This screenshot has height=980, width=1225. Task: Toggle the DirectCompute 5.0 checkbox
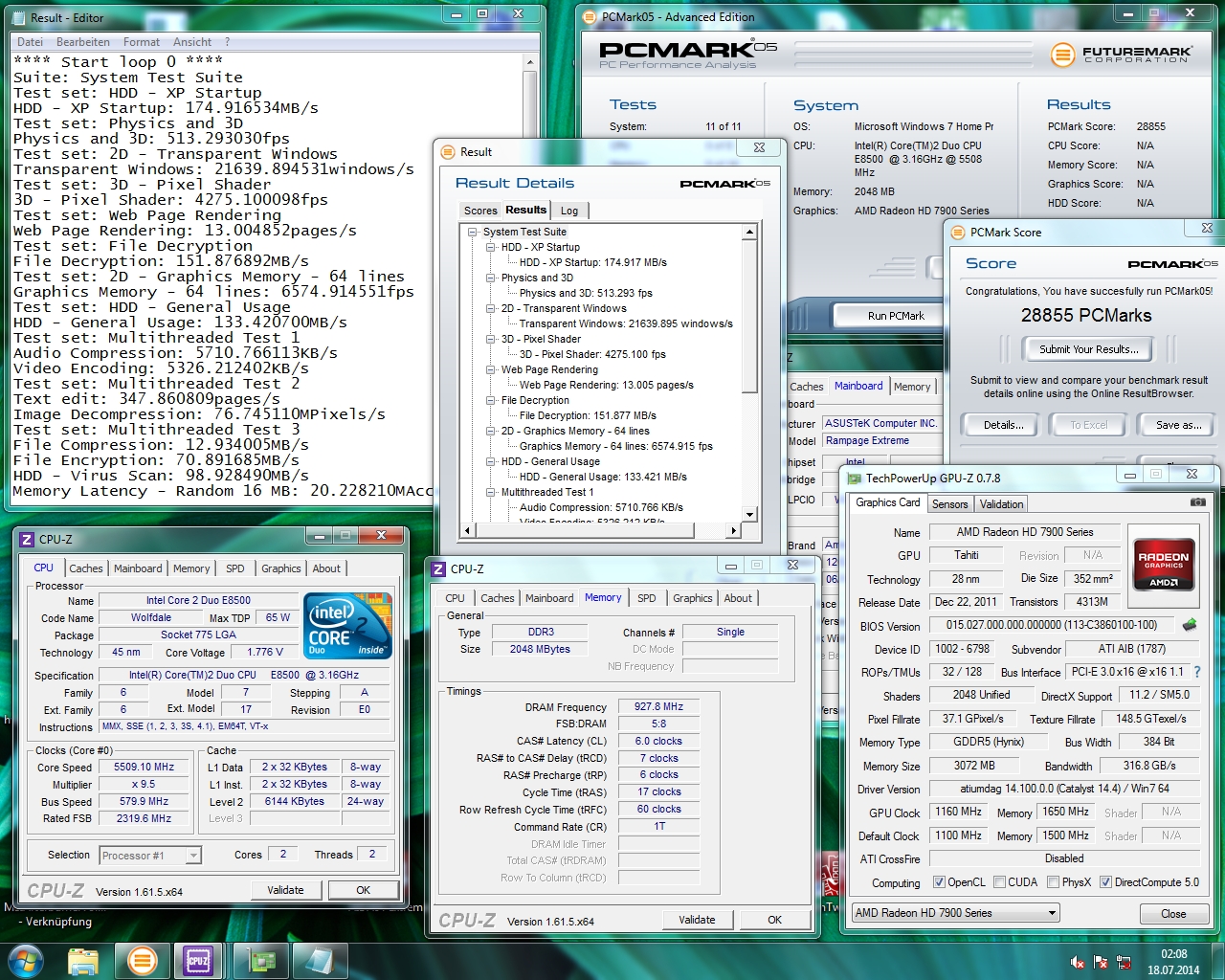pyautogui.click(x=1105, y=882)
